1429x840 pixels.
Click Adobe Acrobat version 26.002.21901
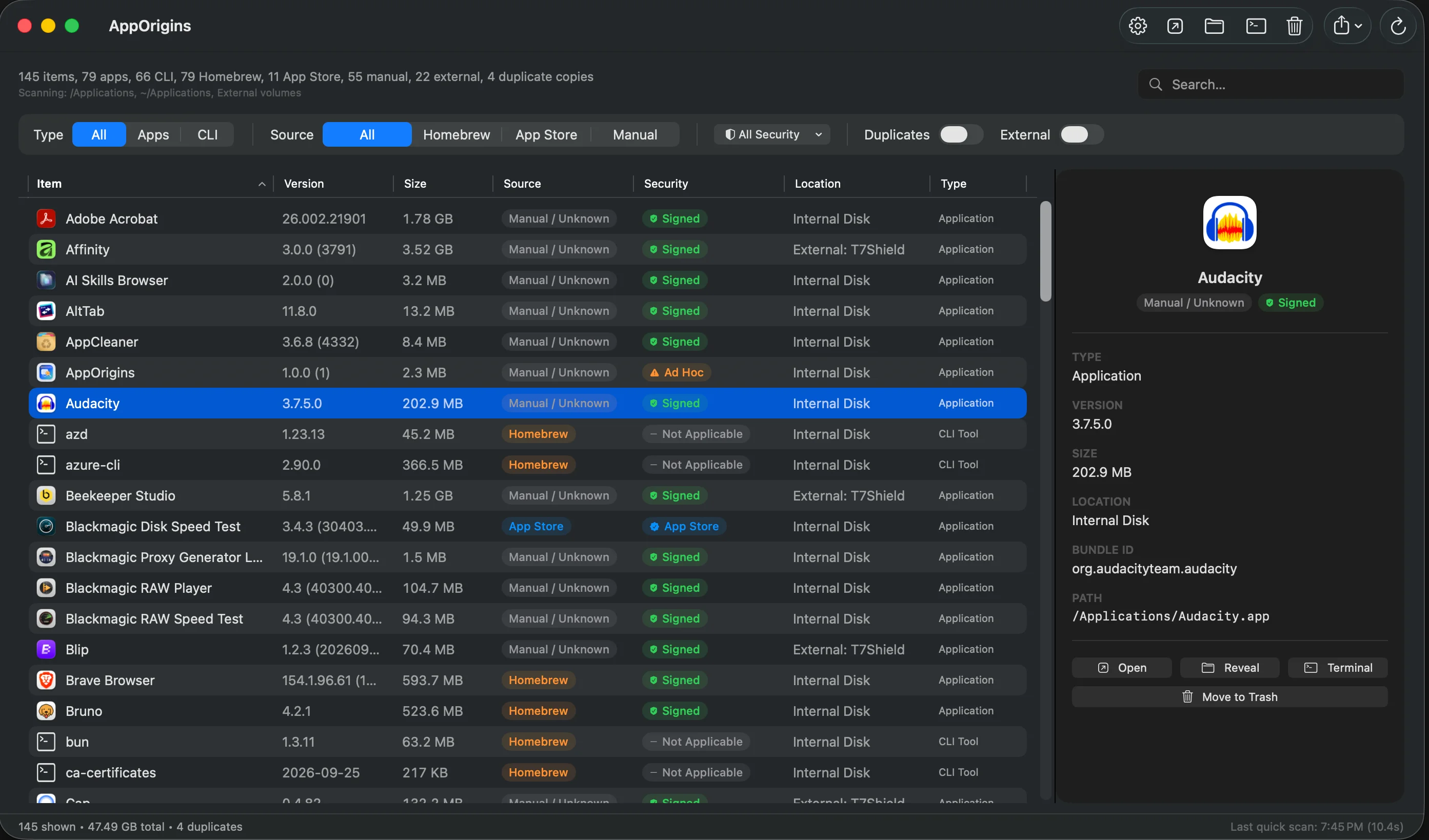[324, 219]
